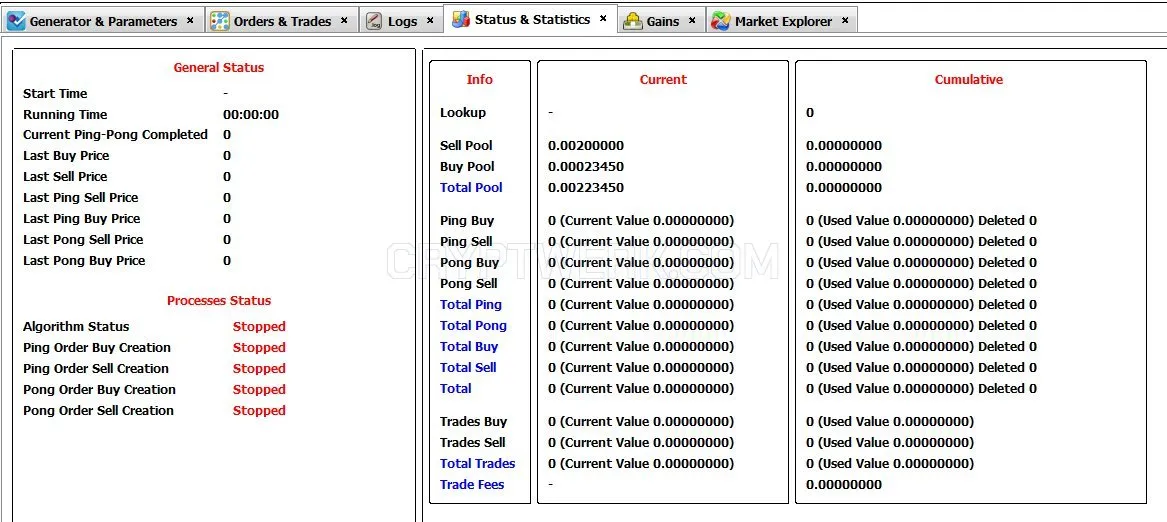Image resolution: width=1167 pixels, height=522 pixels.
Task: Close the Logs tab
Action: pyautogui.click(x=429, y=21)
